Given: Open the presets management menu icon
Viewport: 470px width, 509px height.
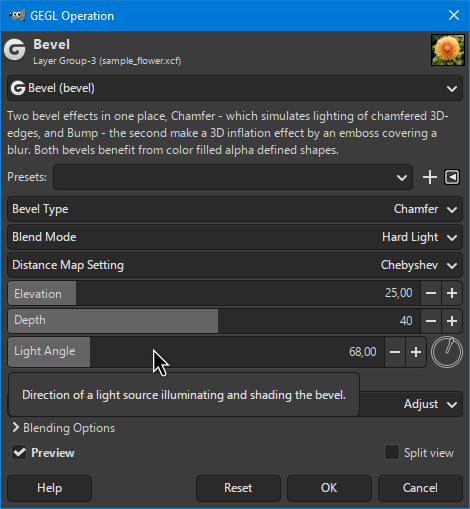Looking at the screenshot, I should click(x=452, y=177).
